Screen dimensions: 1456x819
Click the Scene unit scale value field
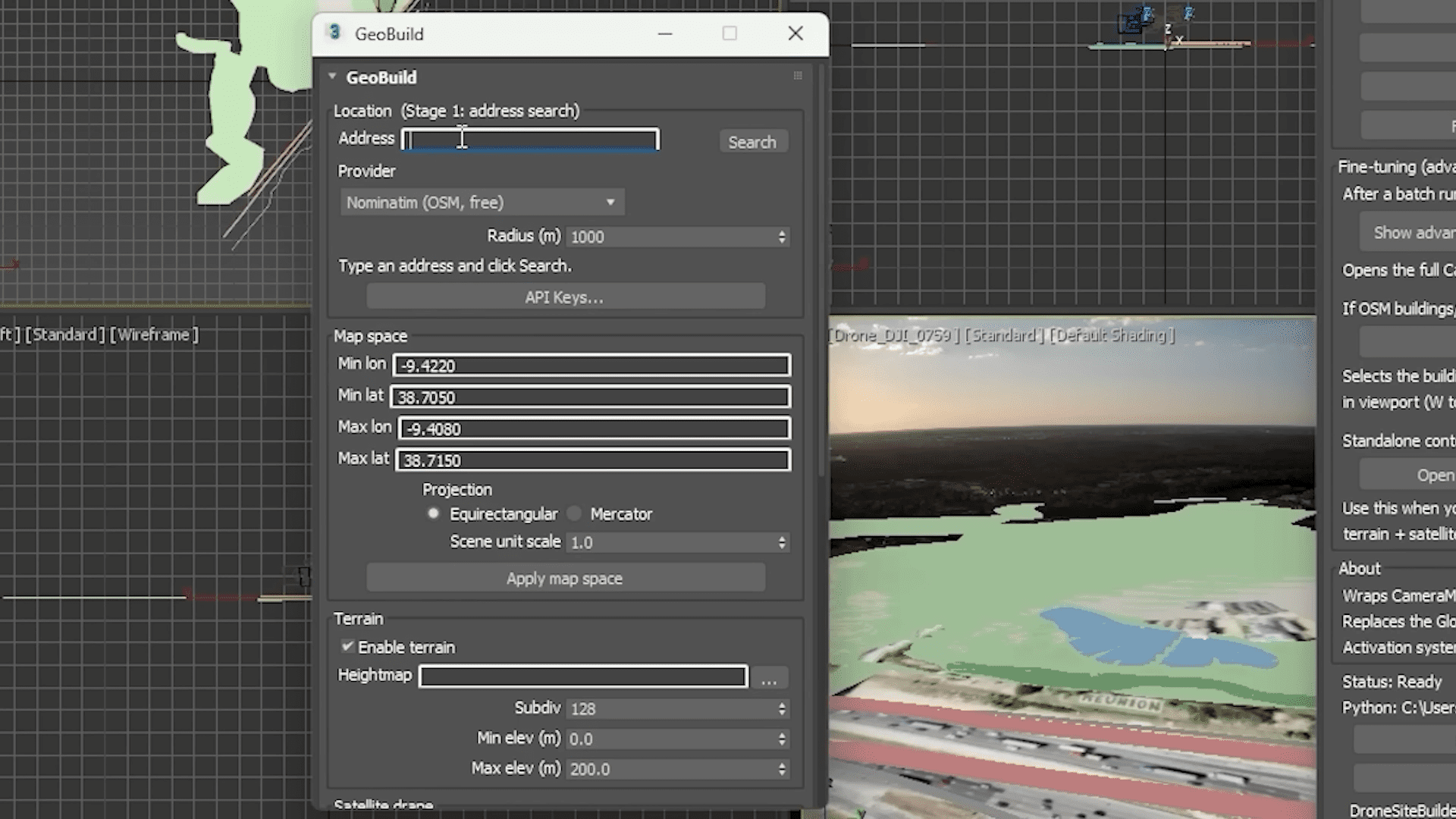pyautogui.click(x=670, y=542)
